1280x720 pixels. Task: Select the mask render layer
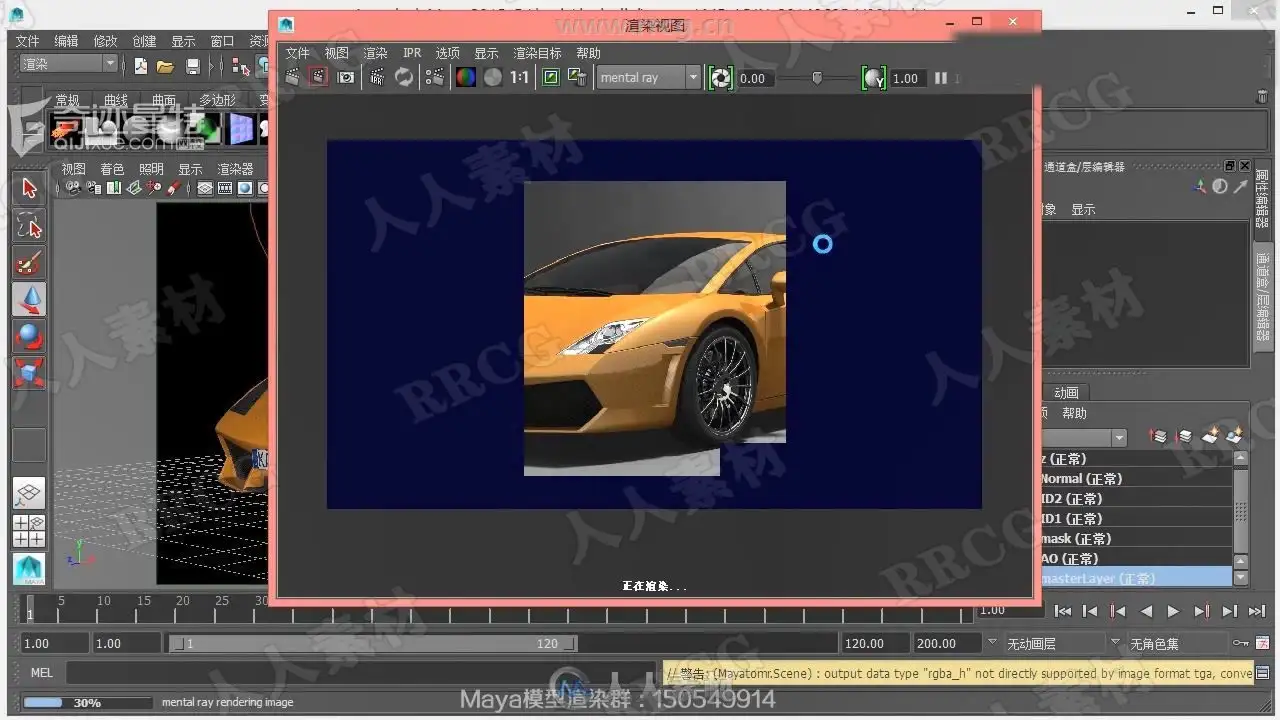1136,538
